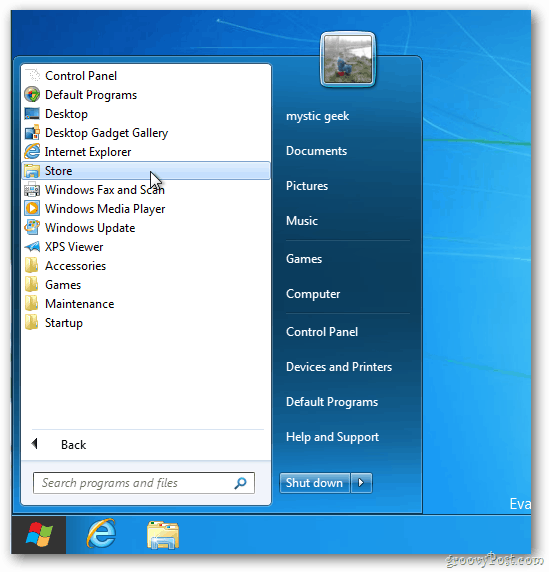The width and height of the screenshot is (549, 572).
Task: Click the Desktop program label
Action: (x=66, y=114)
